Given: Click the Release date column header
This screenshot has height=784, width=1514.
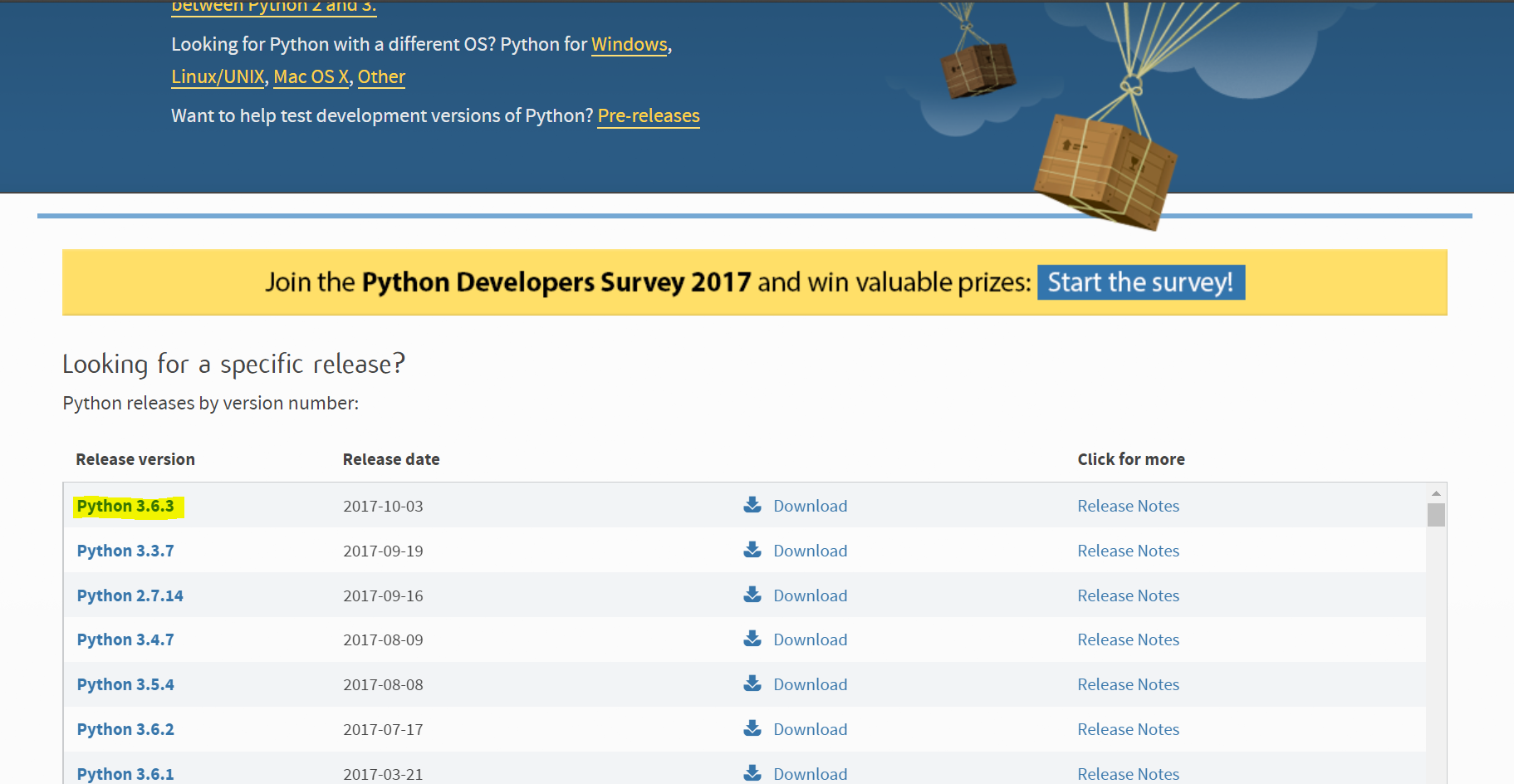Looking at the screenshot, I should (x=391, y=459).
